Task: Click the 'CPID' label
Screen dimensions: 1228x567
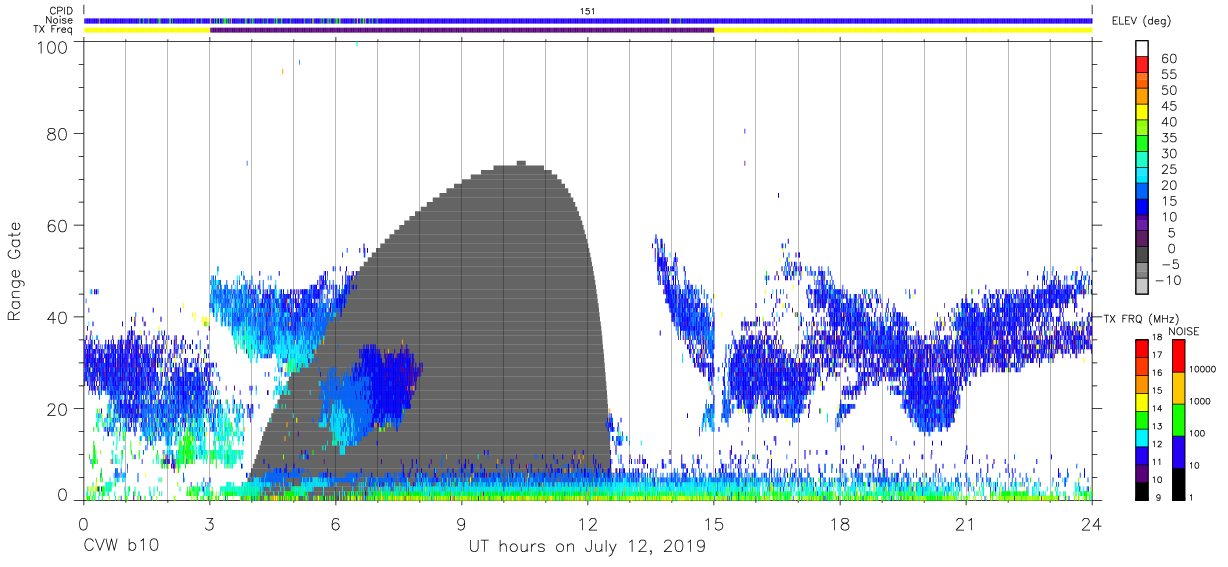Action: click(x=60, y=10)
